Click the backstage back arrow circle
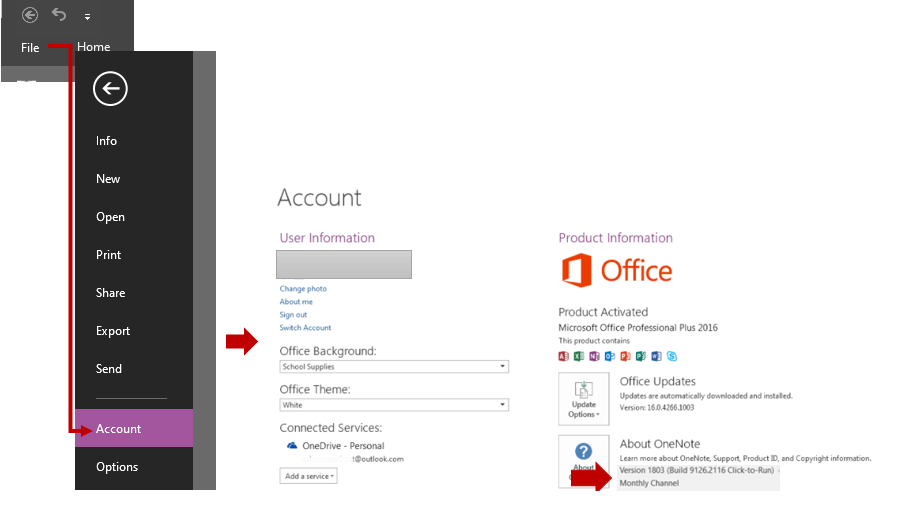Image resolution: width=903 pixels, height=514 pixels. click(x=110, y=89)
